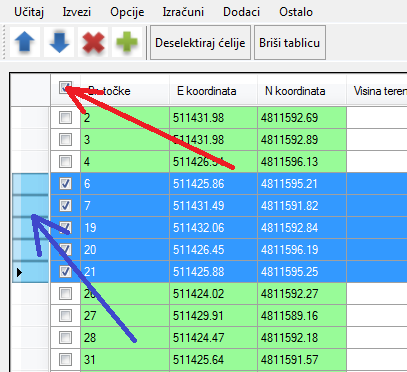This screenshot has width=407, height=372.
Task: Check the checkbox for point 28
Action: pyautogui.click(x=65, y=337)
